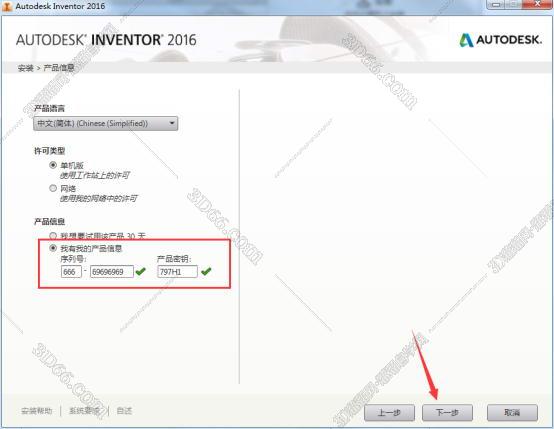Click the 产品信息 breadcrumb text
Viewport: 554px width, 429px height.
pyautogui.click(x=59, y=68)
